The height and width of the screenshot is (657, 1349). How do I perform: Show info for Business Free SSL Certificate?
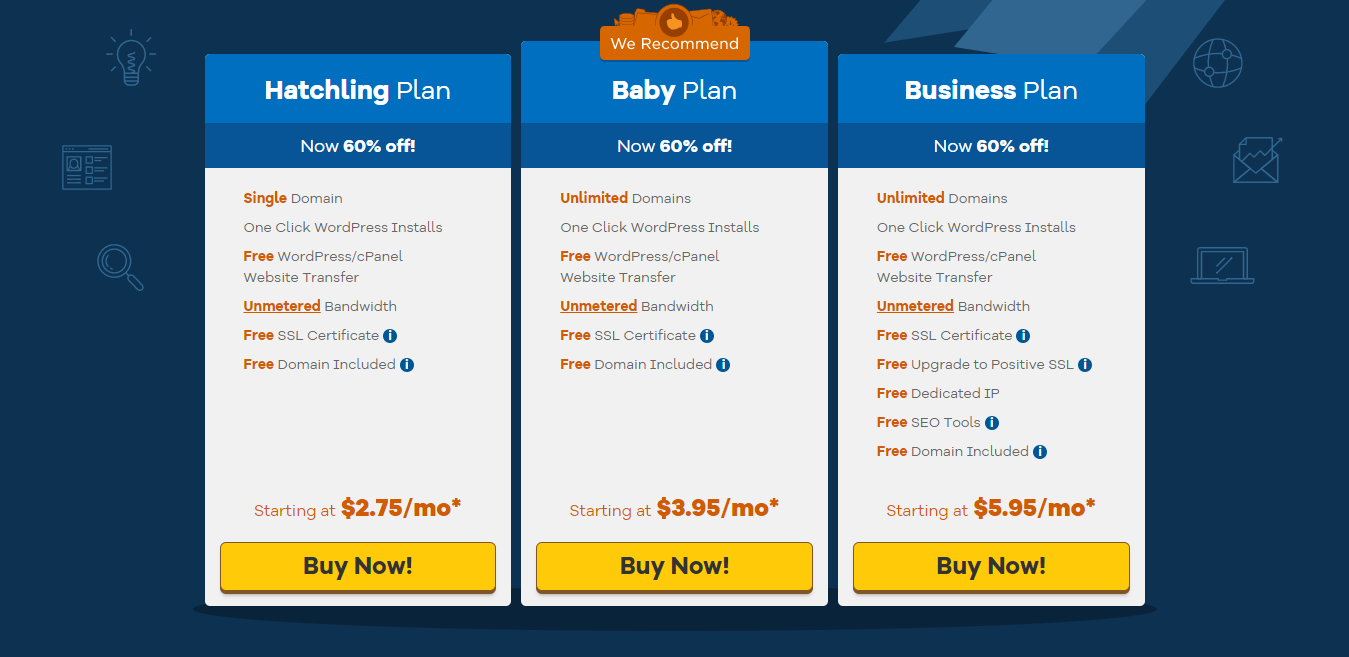tap(1023, 336)
